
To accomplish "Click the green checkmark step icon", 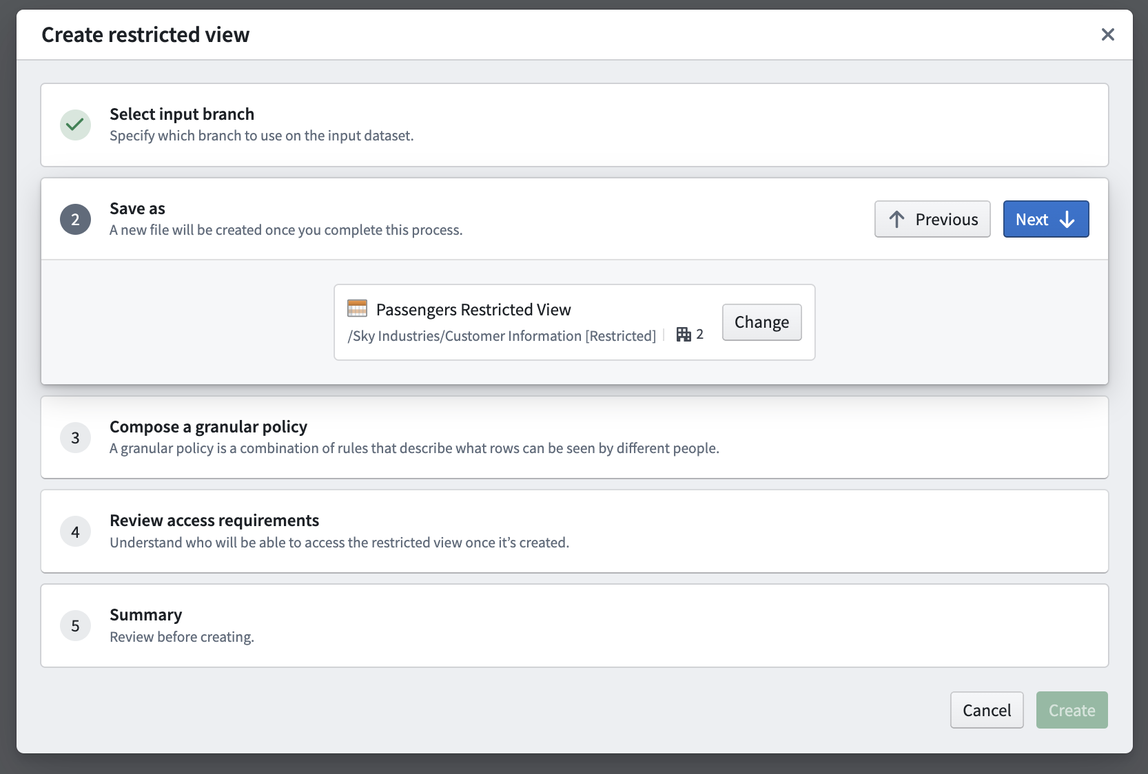I will 75,124.
